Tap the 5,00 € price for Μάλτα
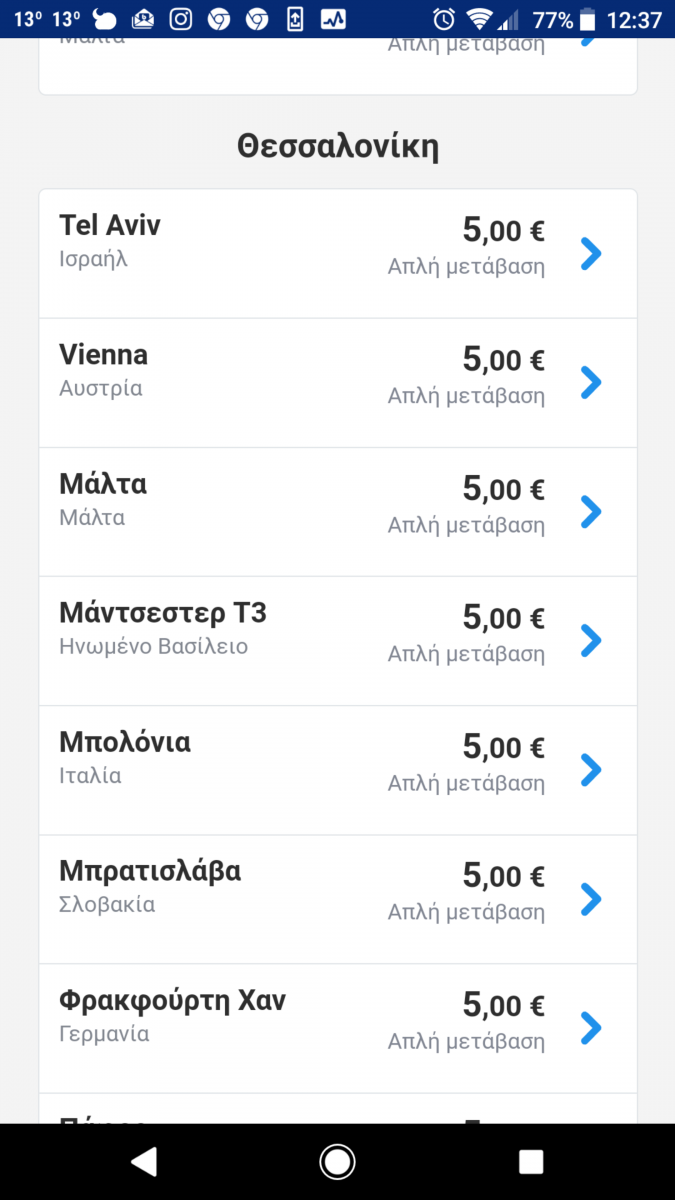 click(503, 489)
